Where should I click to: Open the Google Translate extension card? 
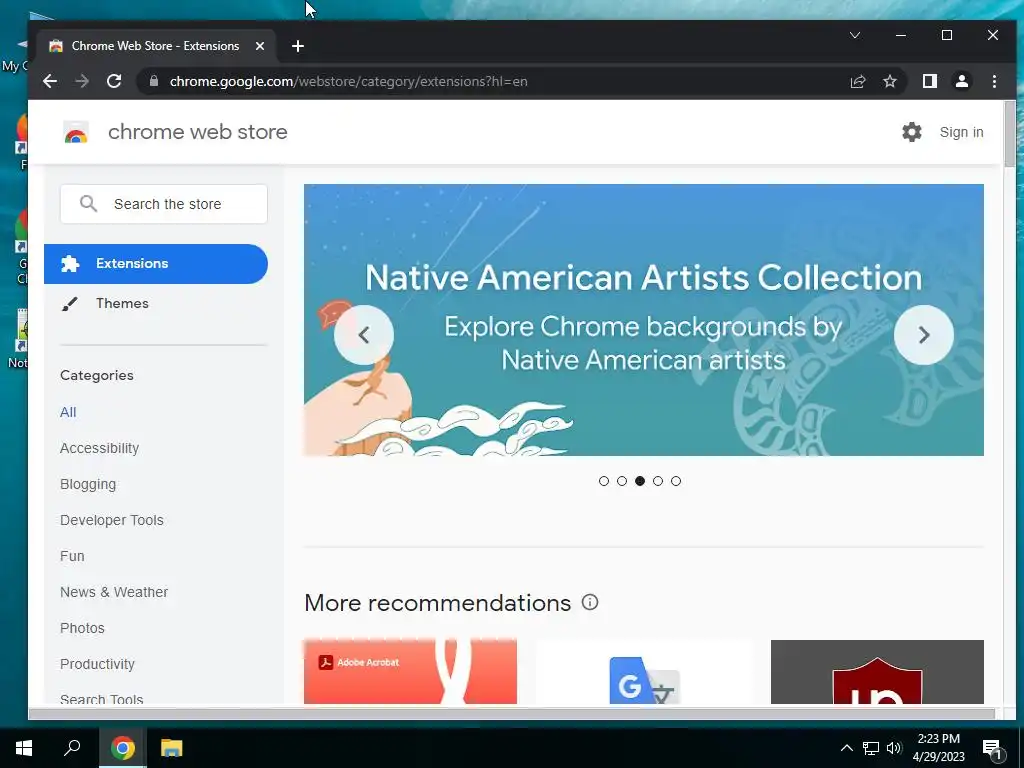tap(644, 671)
